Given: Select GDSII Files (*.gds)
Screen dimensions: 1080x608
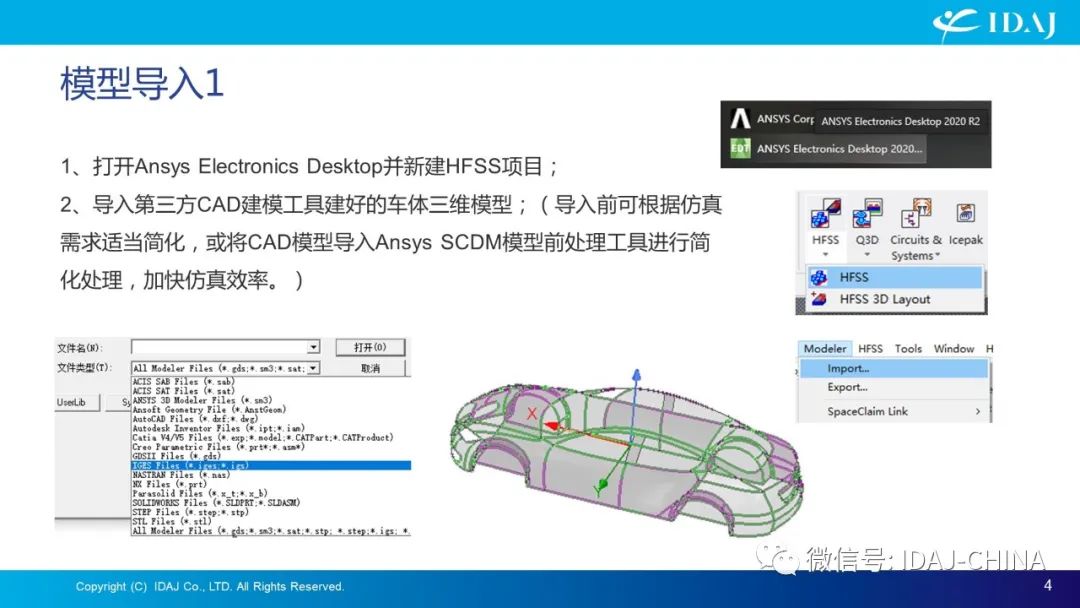Looking at the screenshot, I should (271, 456).
